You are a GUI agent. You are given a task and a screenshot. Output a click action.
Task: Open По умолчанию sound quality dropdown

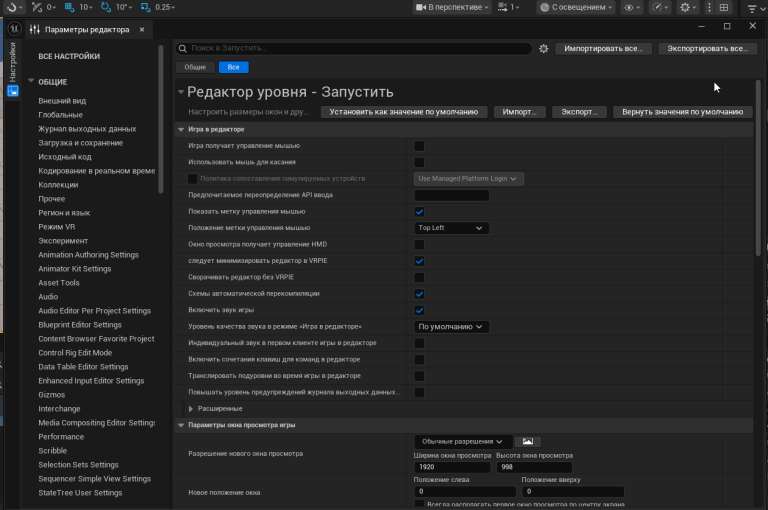point(451,327)
